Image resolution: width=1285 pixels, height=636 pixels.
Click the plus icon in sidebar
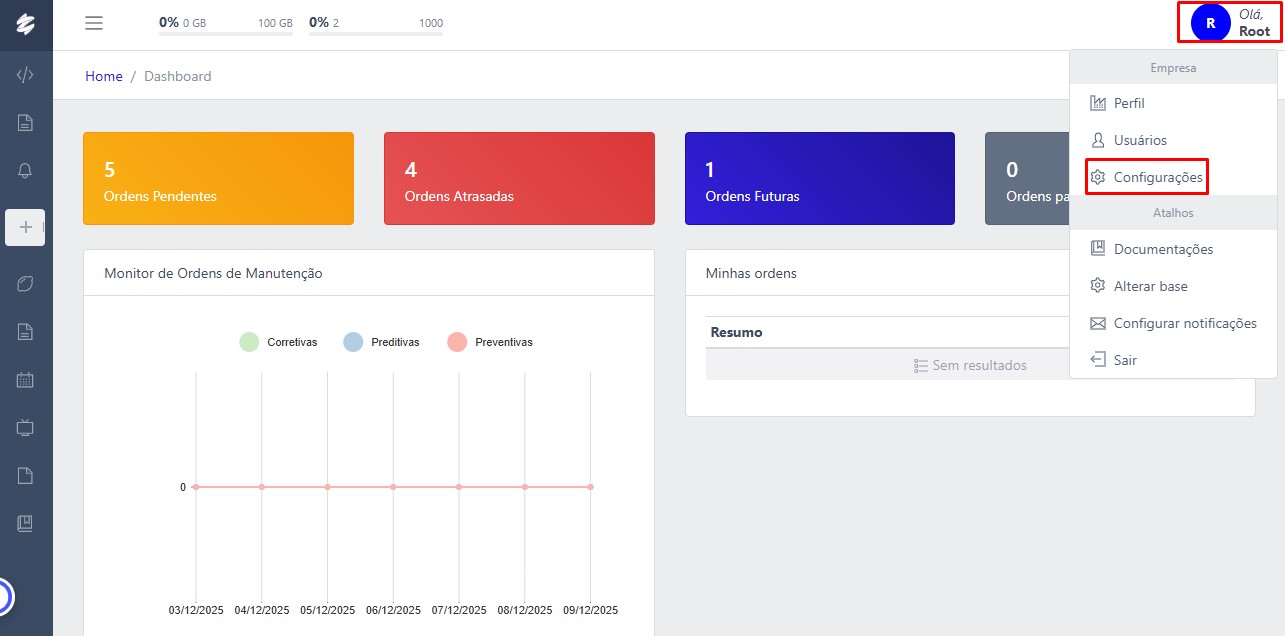point(25,227)
